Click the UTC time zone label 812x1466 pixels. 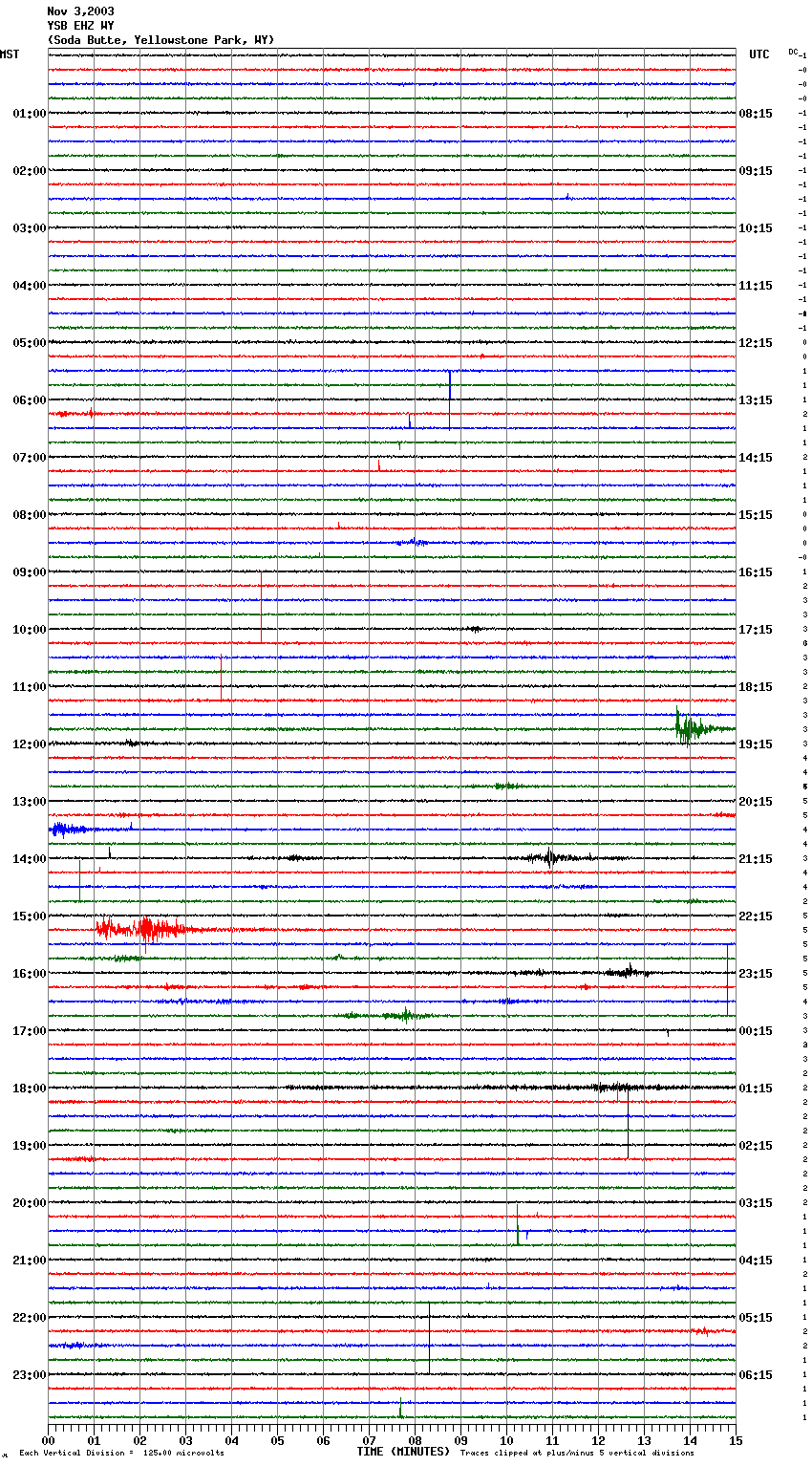[x=759, y=54]
